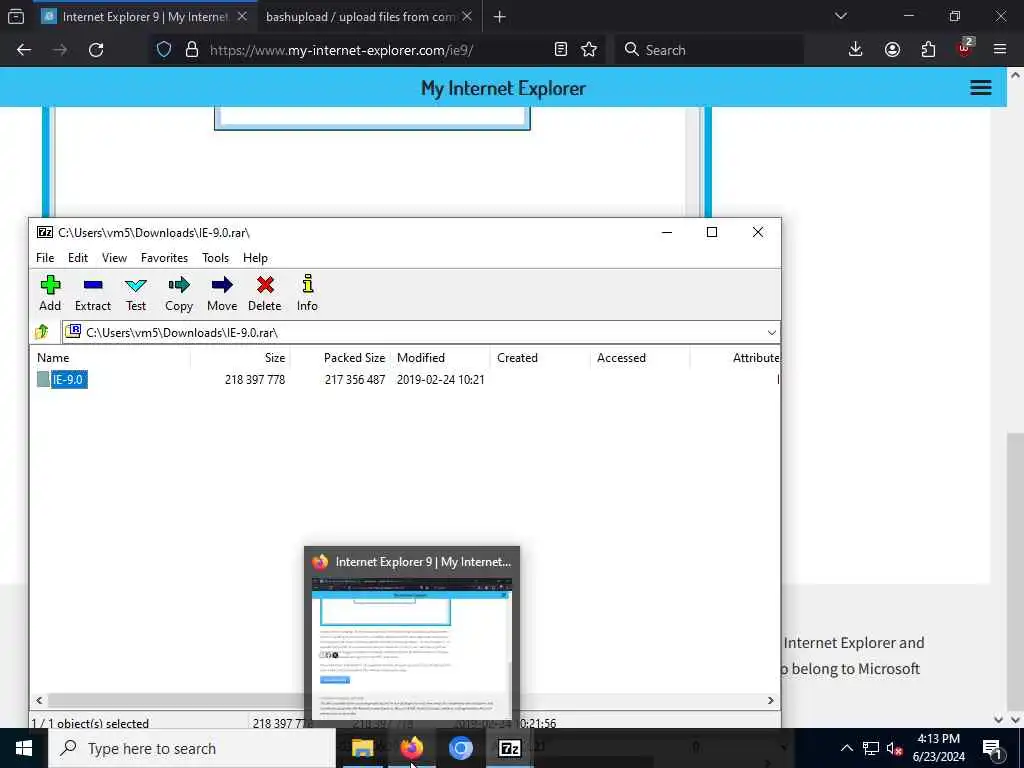1024x768 pixels.
Task: Open the Windows notification center
Action: pos(993,748)
